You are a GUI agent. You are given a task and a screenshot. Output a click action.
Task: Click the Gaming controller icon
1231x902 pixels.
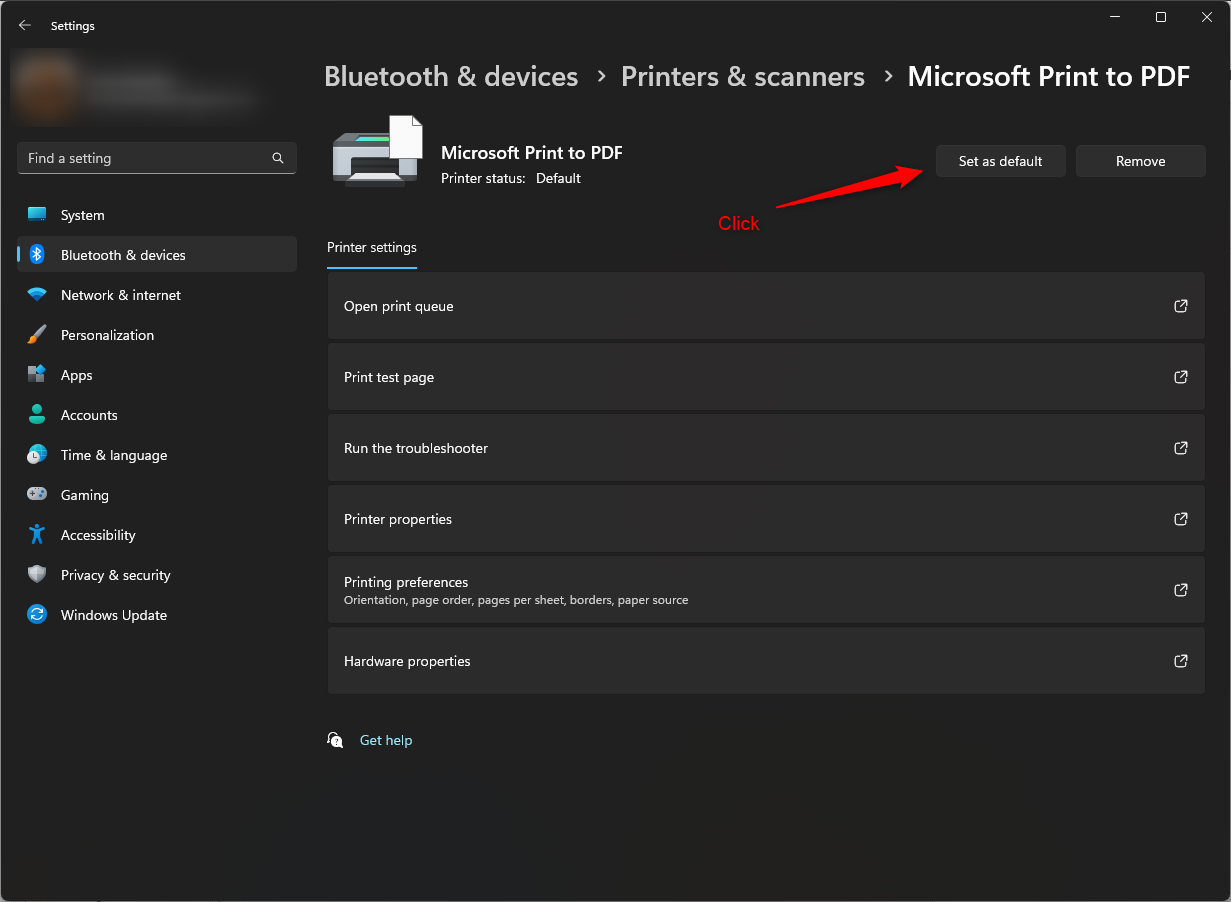pos(37,495)
